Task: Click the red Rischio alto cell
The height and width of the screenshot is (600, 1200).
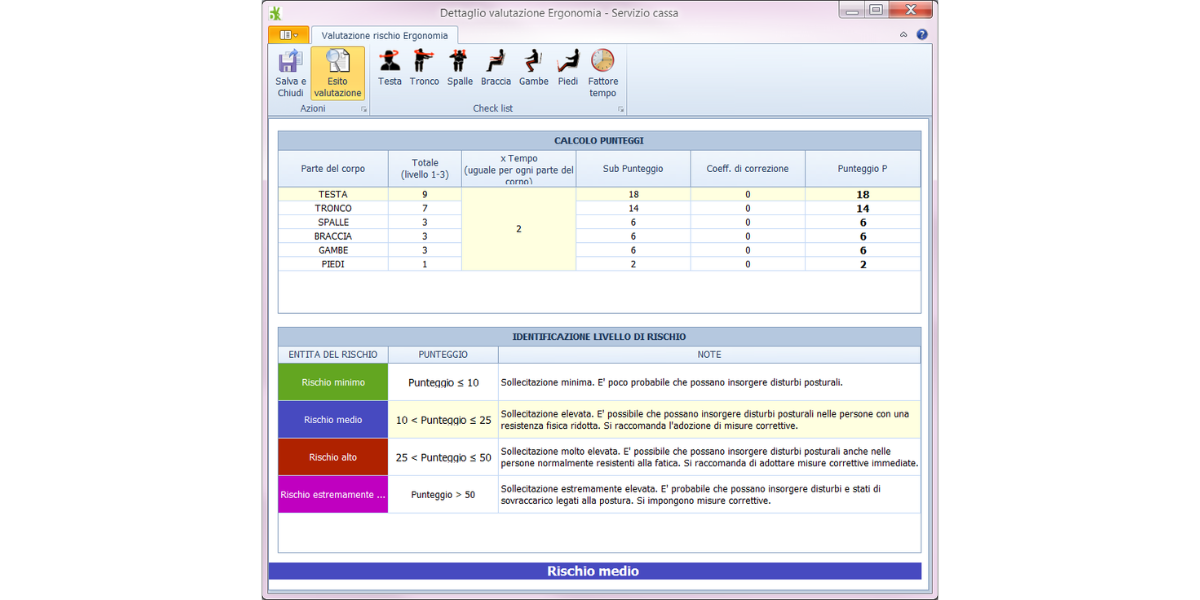Action: click(x=333, y=457)
